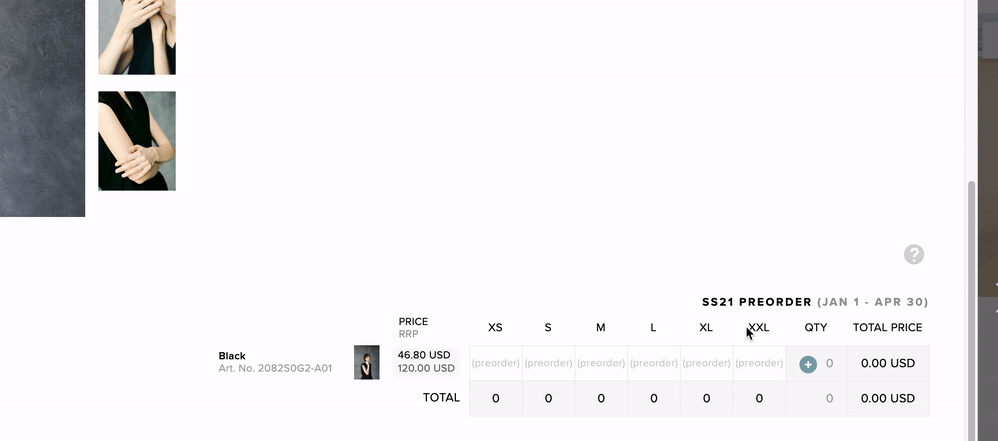Click the gray help question mark icon
998x441 pixels.
click(x=914, y=254)
